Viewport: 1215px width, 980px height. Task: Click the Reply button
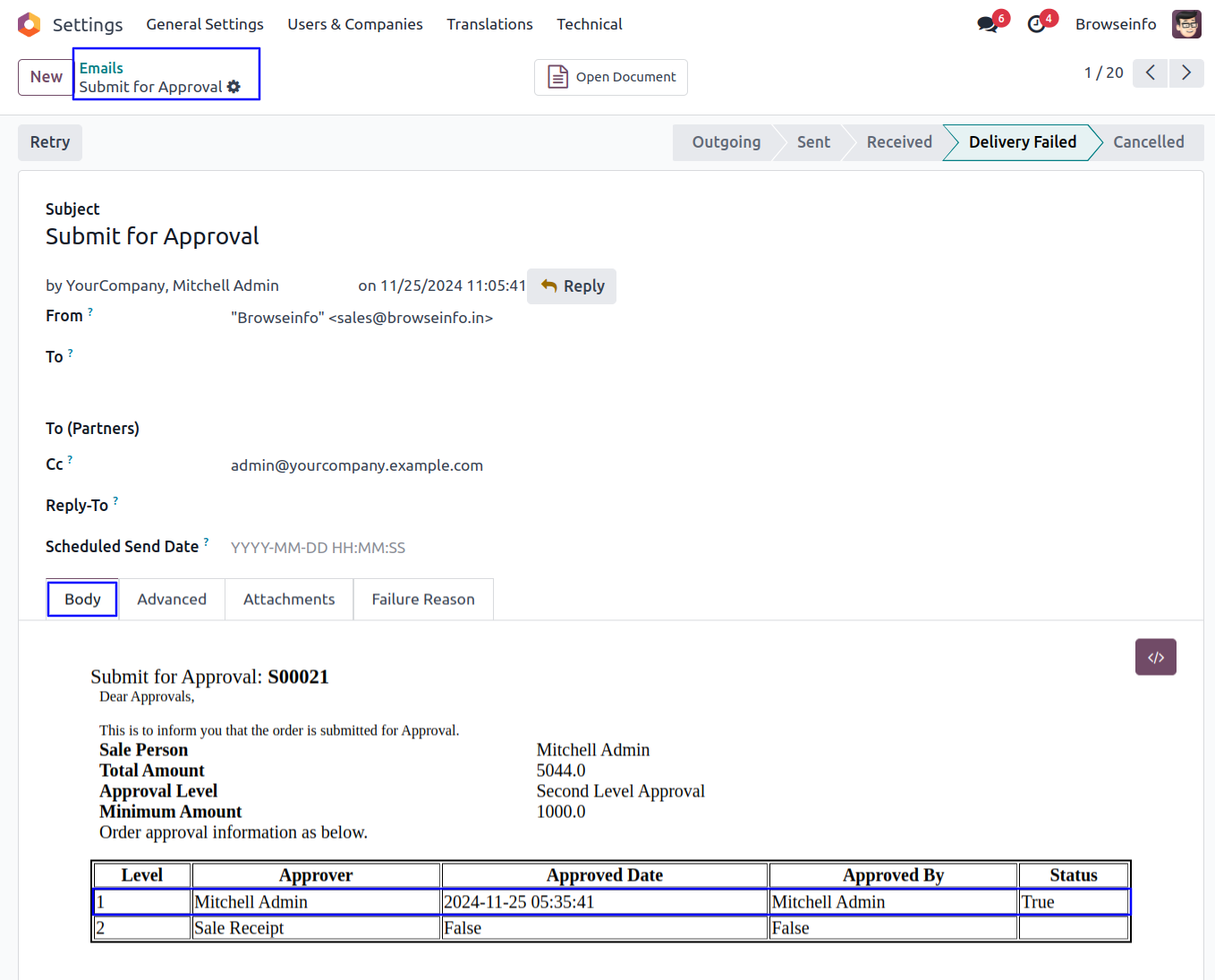572,286
